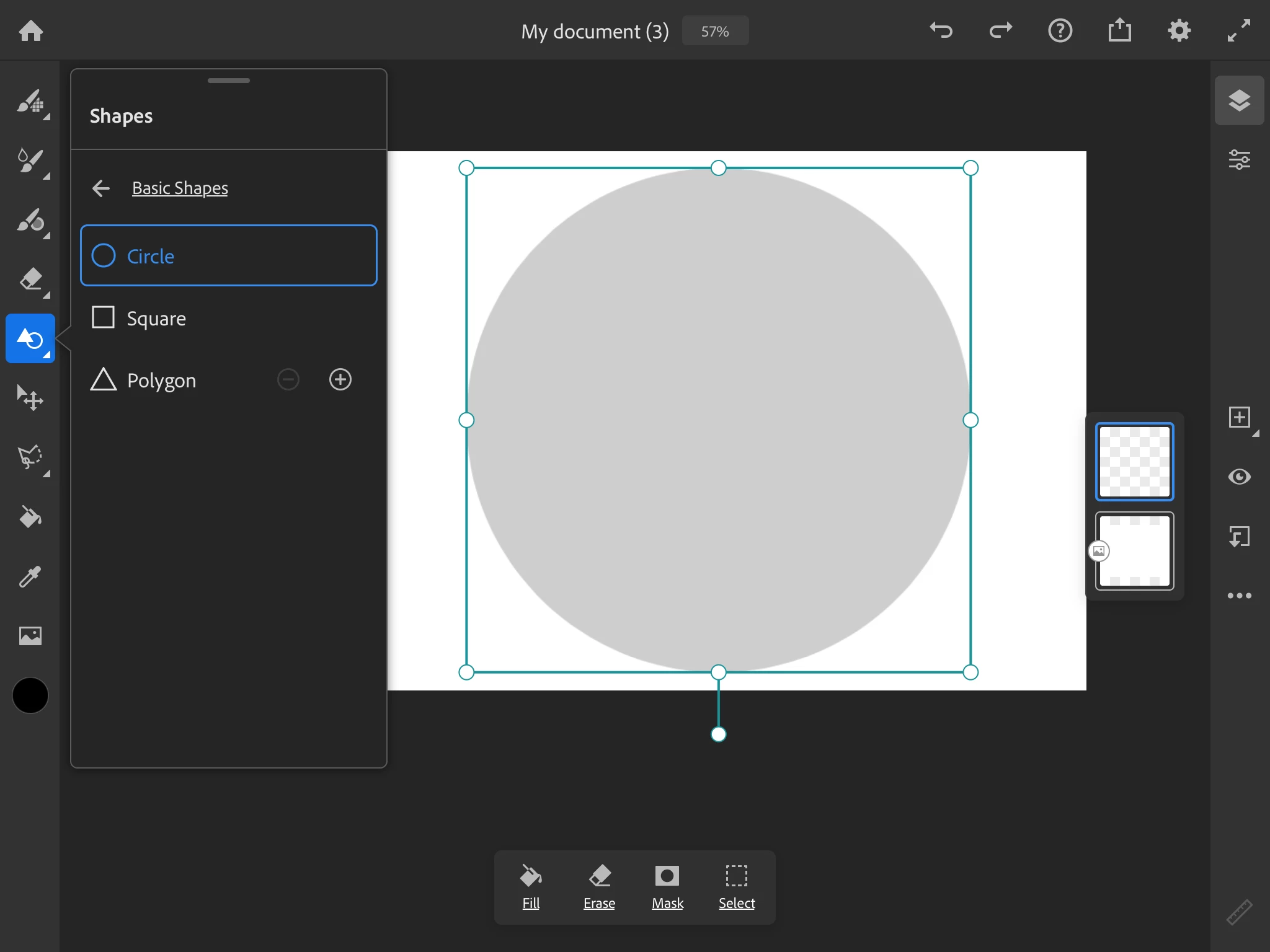Image resolution: width=1270 pixels, height=952 pixels.
Task: Go back to Basic Shapes link
Action: point(179,188)
